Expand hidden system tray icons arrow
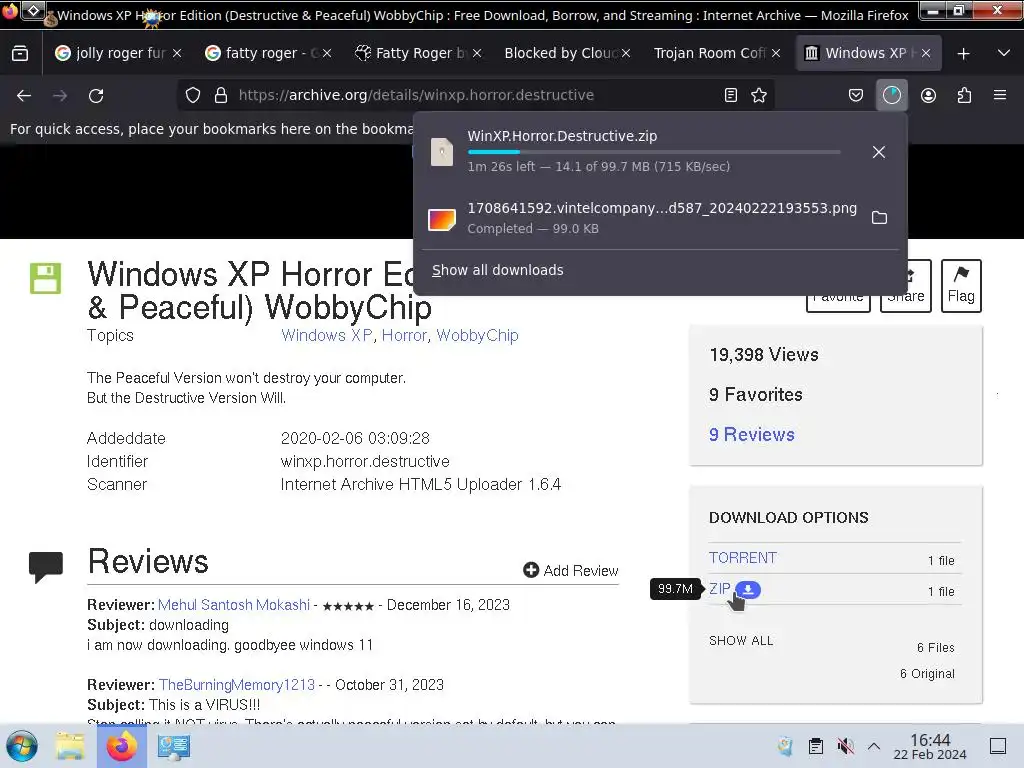 pos(874,746)
